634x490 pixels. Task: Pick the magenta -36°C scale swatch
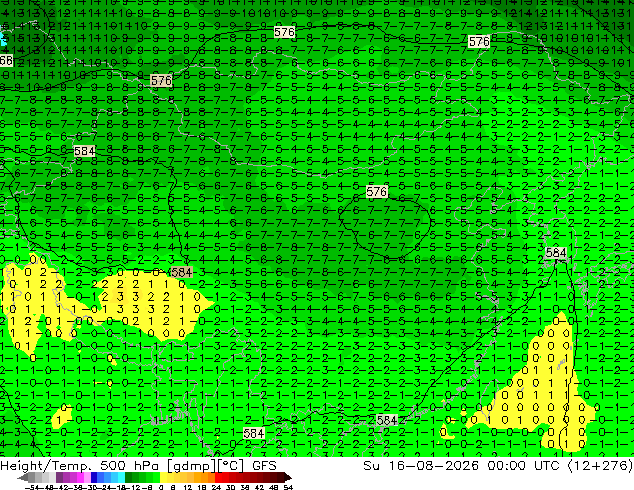tap(80, 477)
